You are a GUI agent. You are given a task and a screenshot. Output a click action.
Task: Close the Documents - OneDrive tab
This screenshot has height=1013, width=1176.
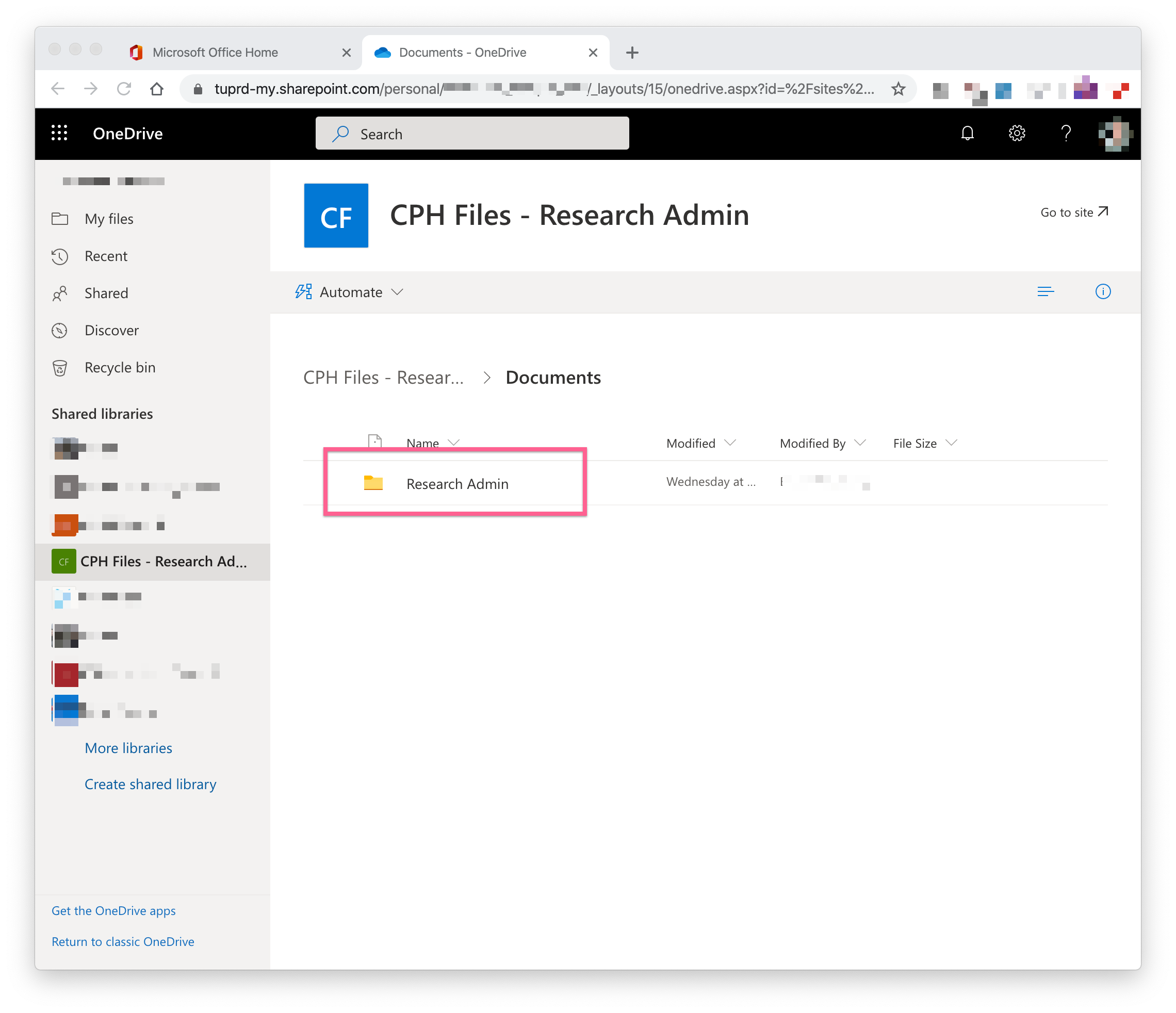(x=593, y=53)
